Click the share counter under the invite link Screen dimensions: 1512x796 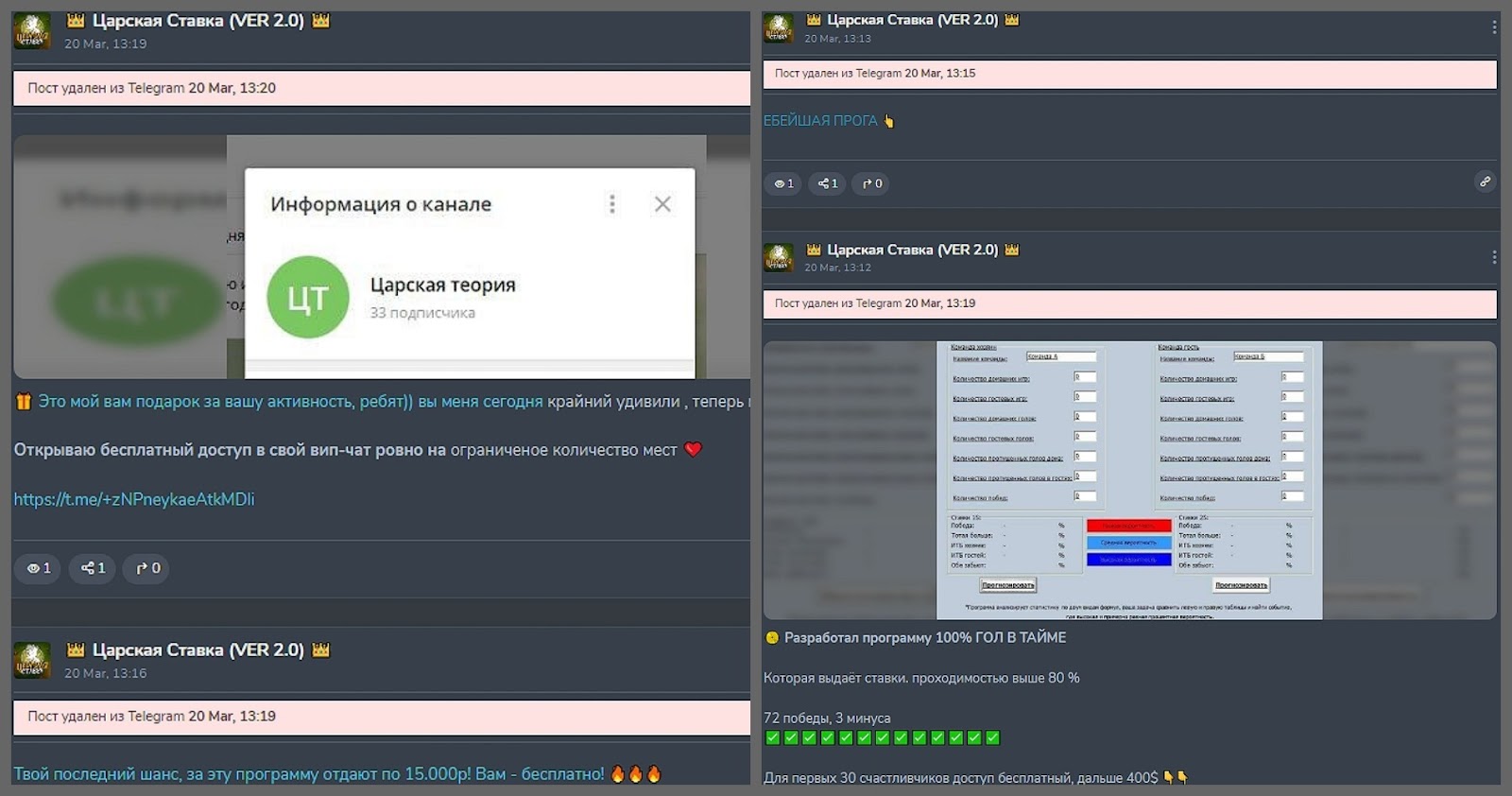pyautogui.click(x=93, y=568)
